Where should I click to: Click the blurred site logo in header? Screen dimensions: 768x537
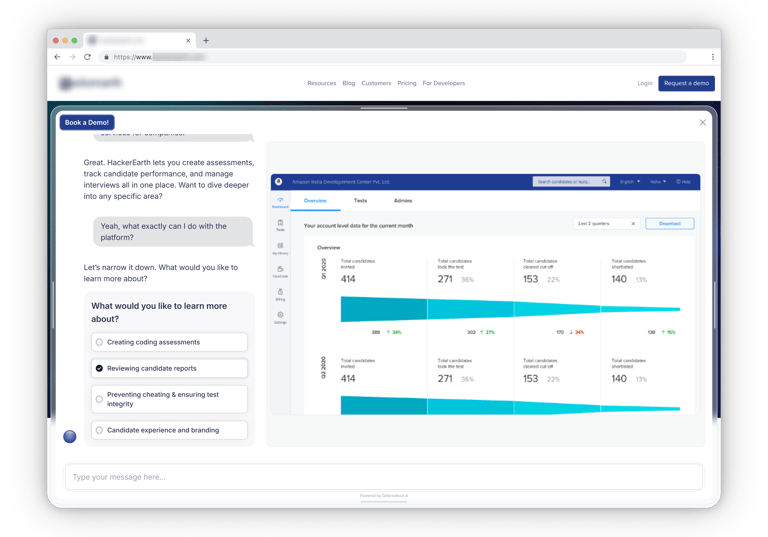(x=90, y=83)
